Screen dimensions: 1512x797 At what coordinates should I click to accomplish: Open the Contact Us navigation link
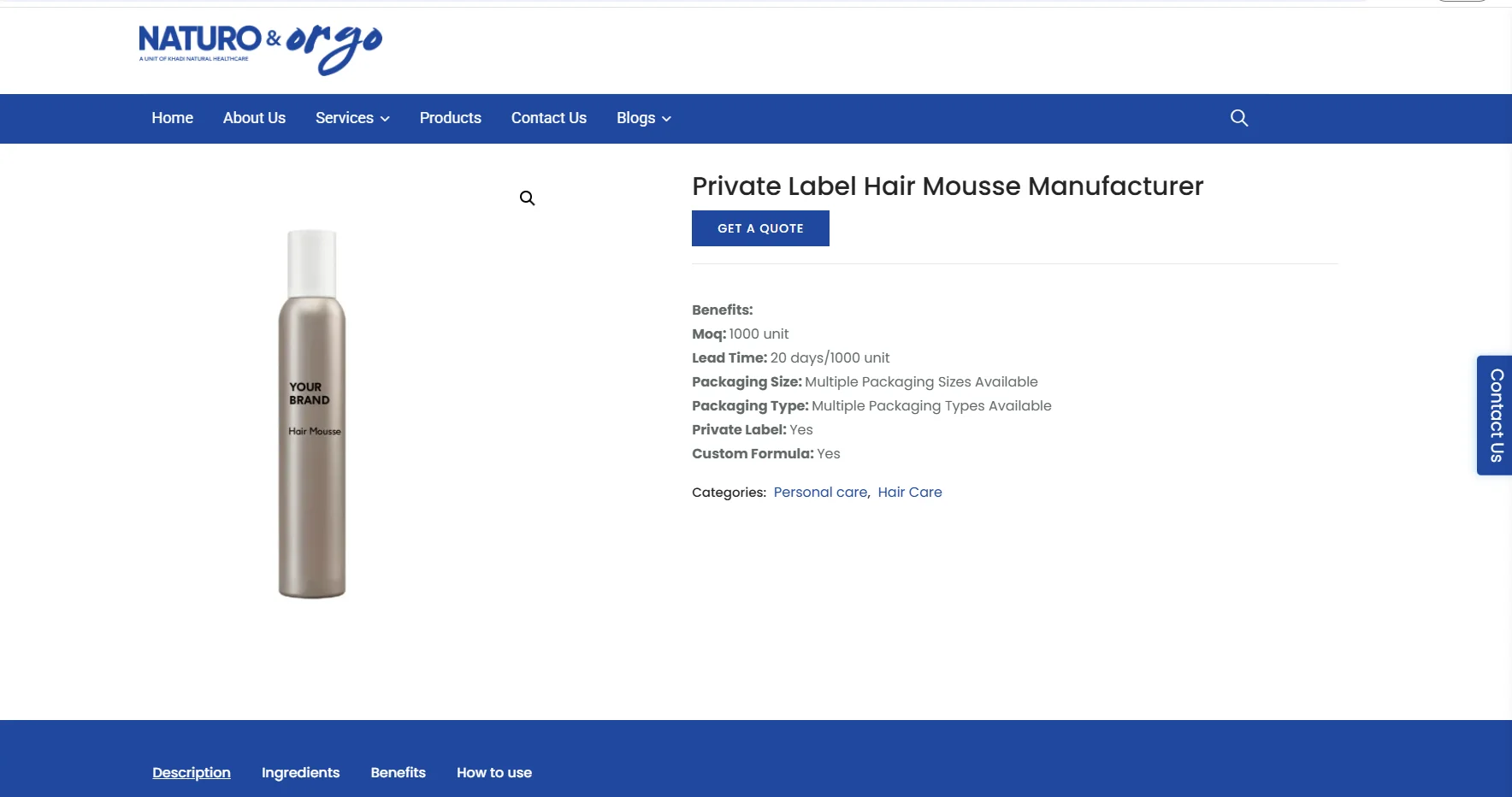(548, 117)
